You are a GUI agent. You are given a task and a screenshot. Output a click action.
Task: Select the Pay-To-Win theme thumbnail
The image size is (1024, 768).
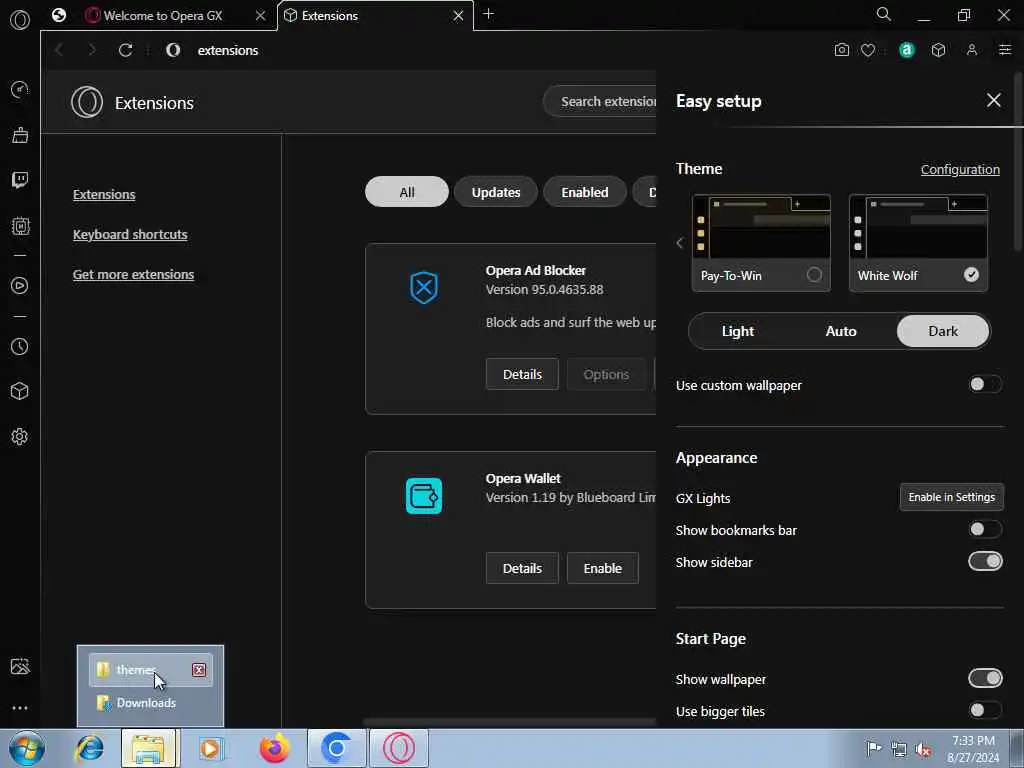pos(761,227)
